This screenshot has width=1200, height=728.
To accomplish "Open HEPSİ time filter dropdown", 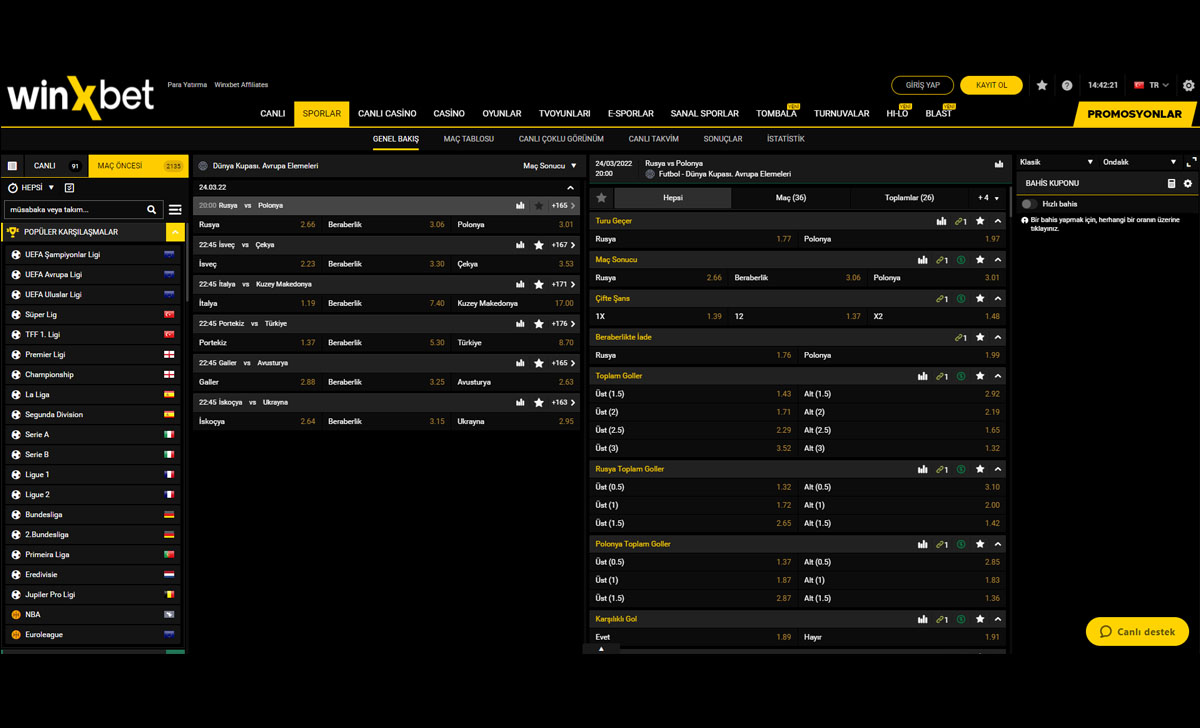I will click(31, 188).
